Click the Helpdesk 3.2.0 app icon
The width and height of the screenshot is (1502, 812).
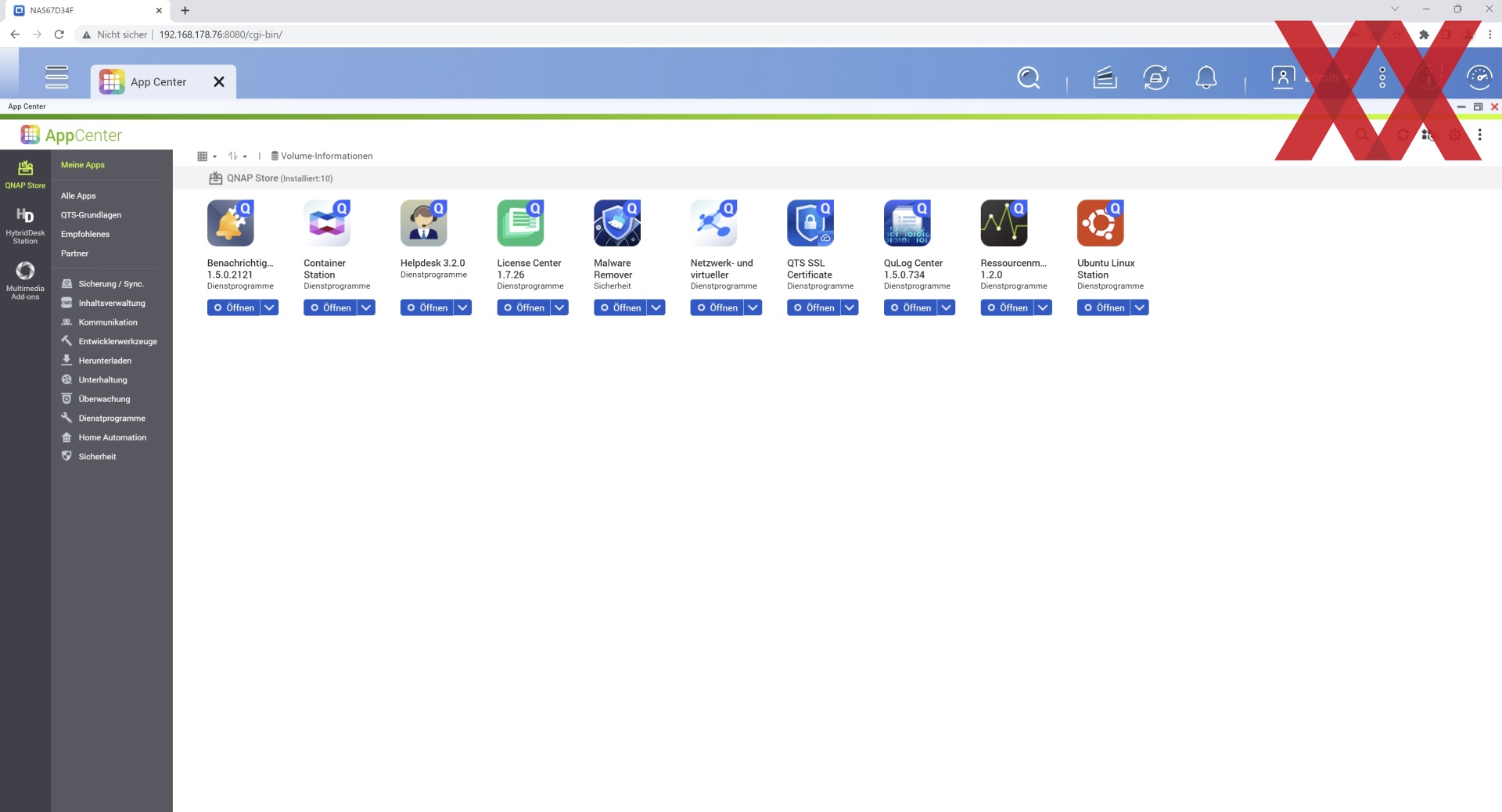point(424,223)
